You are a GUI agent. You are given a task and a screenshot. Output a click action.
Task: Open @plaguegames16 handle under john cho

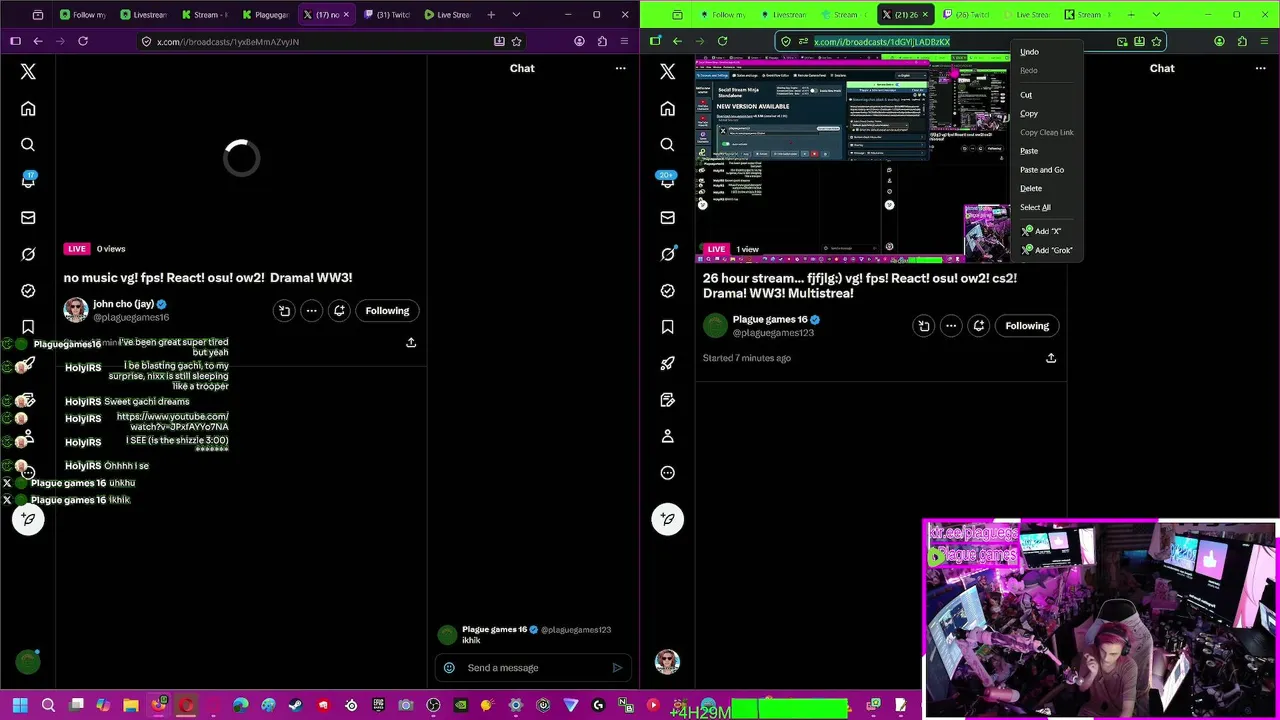click(x=131, y=318)
